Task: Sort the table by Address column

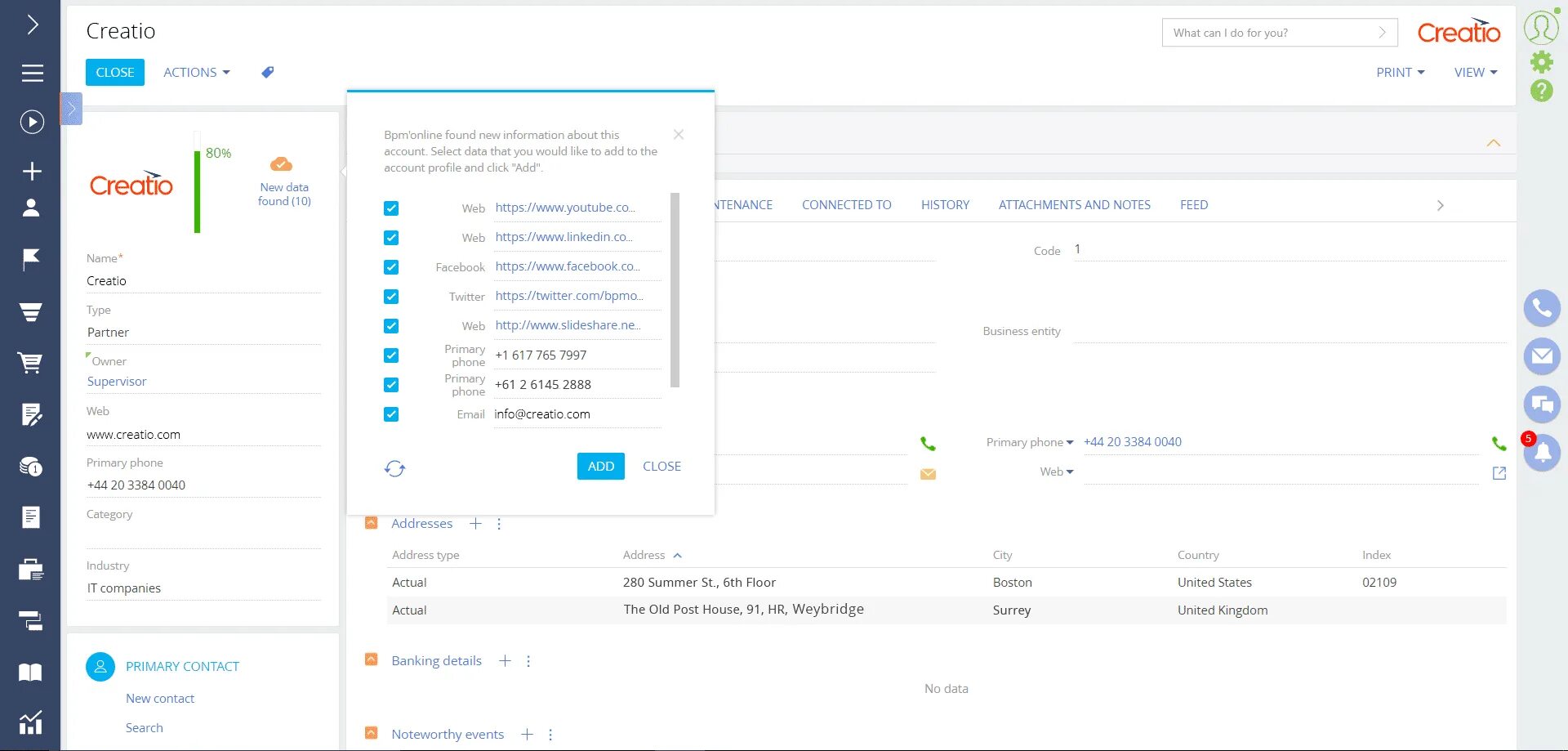Action: (652, 556)
